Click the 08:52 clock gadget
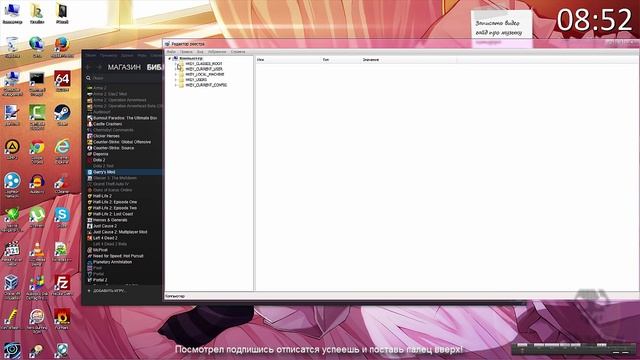The height and width of the screenshot is (360, 640). pos(594,20)
